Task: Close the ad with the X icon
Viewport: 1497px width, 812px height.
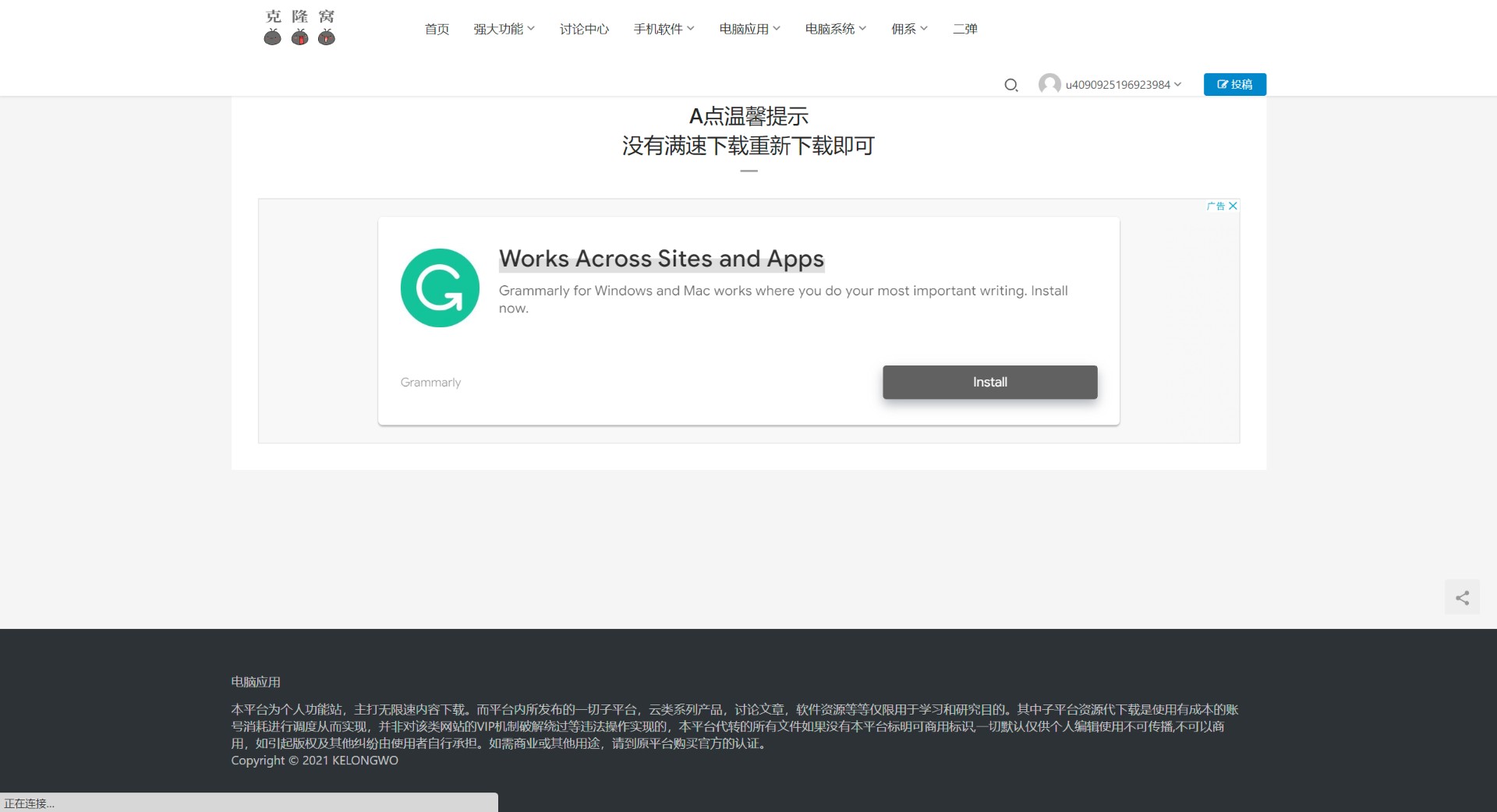Action: (1233, 207)
